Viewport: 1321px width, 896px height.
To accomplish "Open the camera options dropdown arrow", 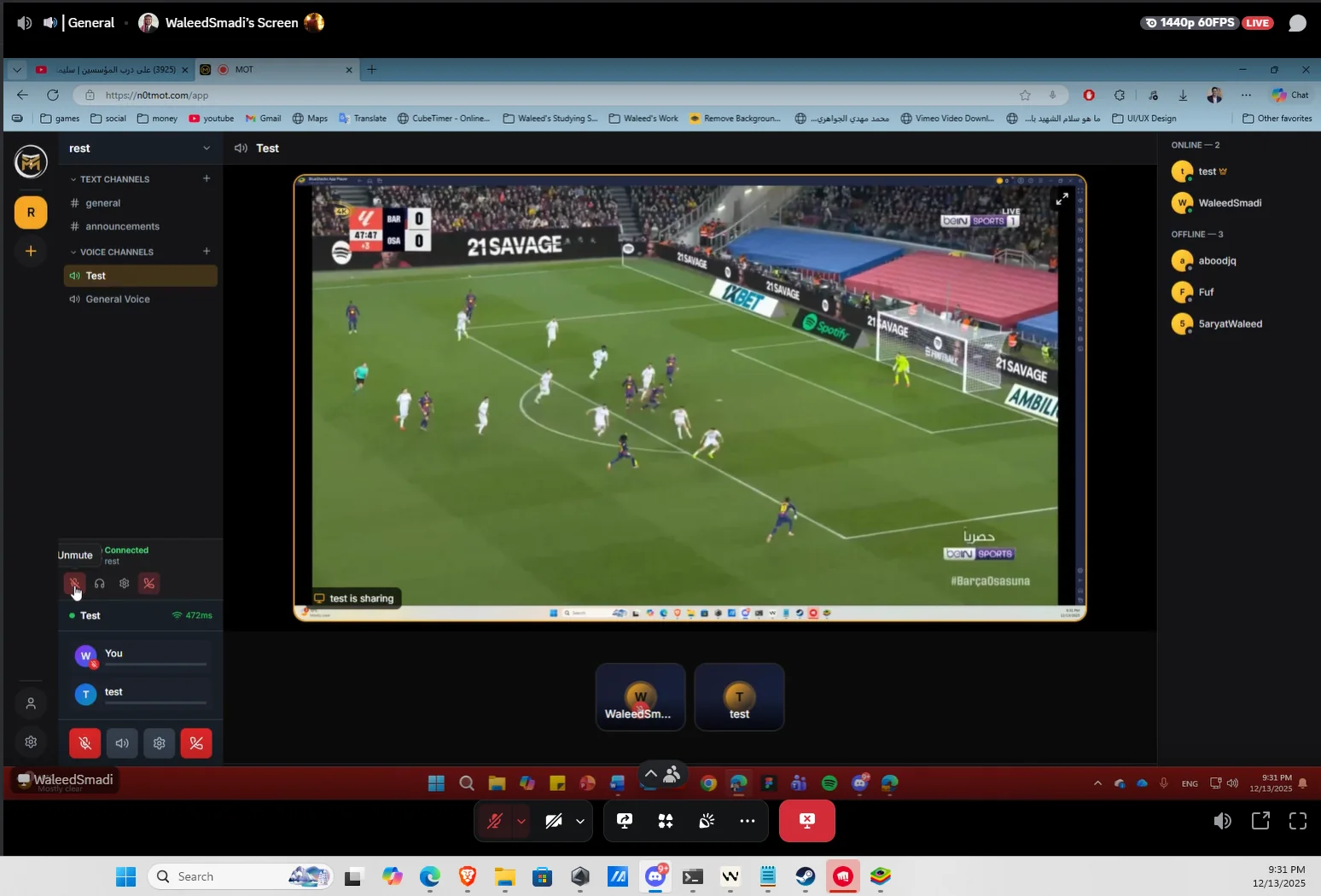I will [x=580, y=821].
